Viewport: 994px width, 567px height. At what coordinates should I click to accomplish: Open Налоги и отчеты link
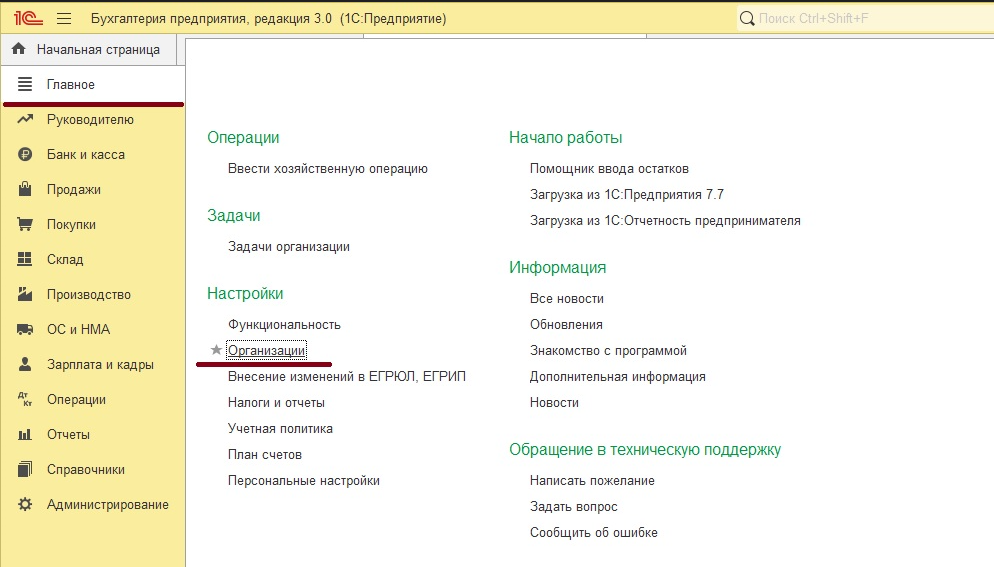point(276,402)
